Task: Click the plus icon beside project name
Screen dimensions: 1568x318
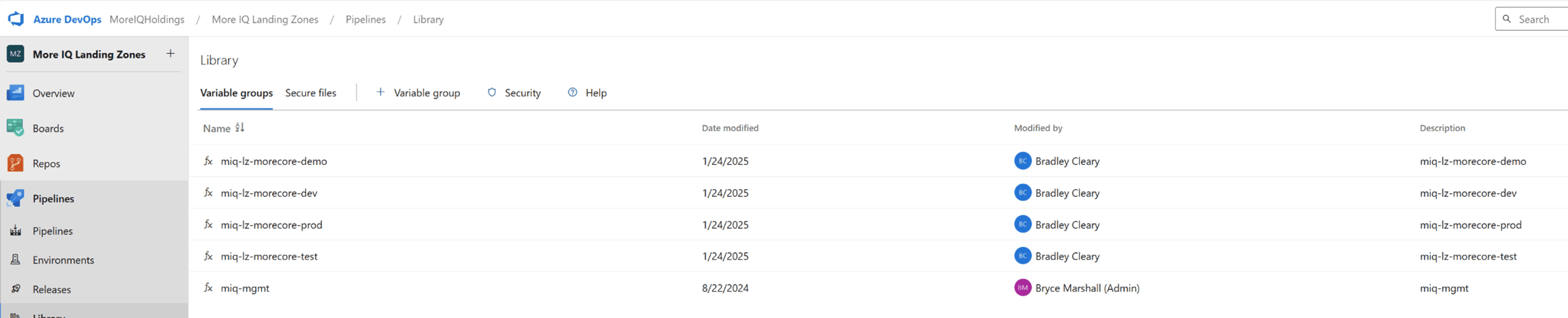Action: tap(170, 54)
